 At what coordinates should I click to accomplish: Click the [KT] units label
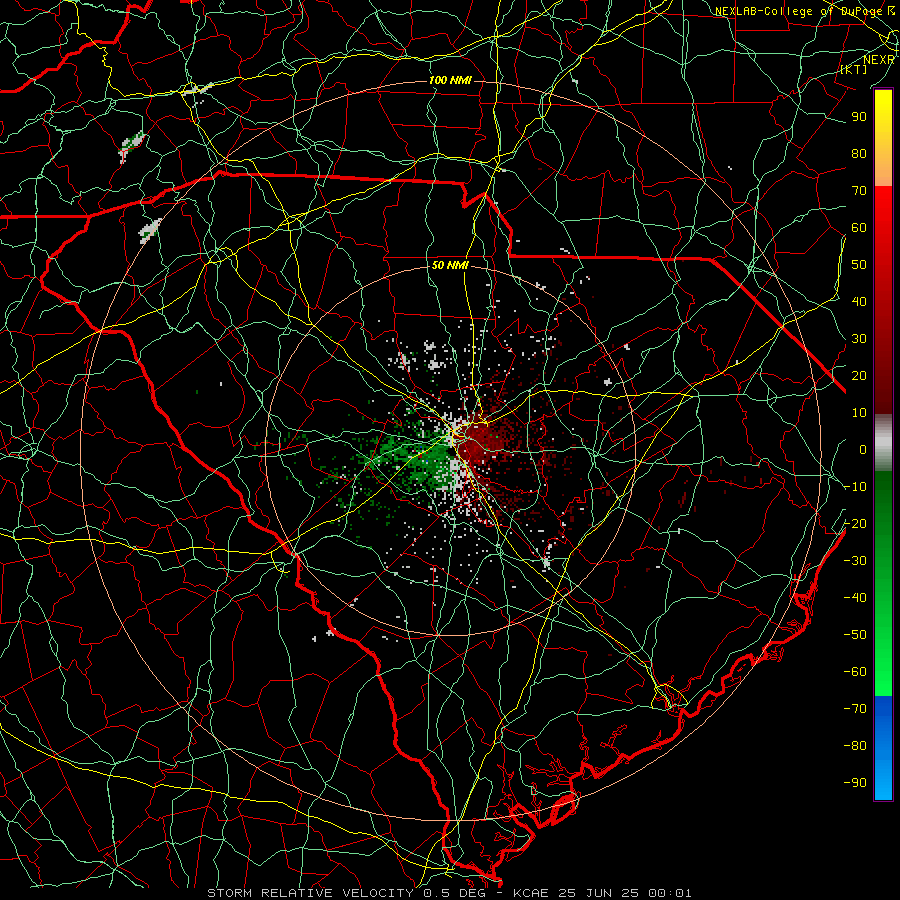click(x=854, y=69)
